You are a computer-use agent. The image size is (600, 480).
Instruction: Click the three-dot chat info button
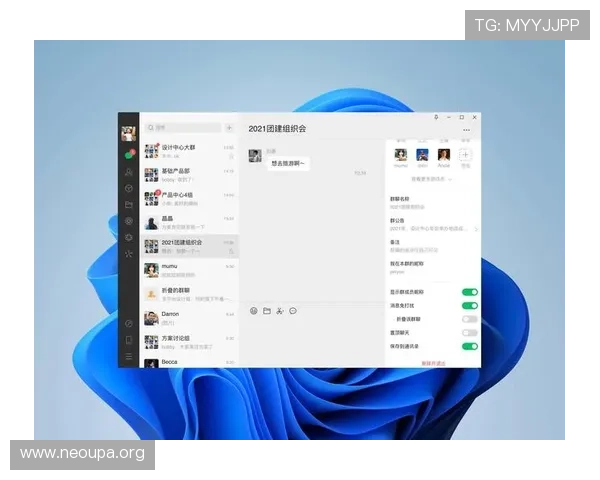click(x=466, y=130)
